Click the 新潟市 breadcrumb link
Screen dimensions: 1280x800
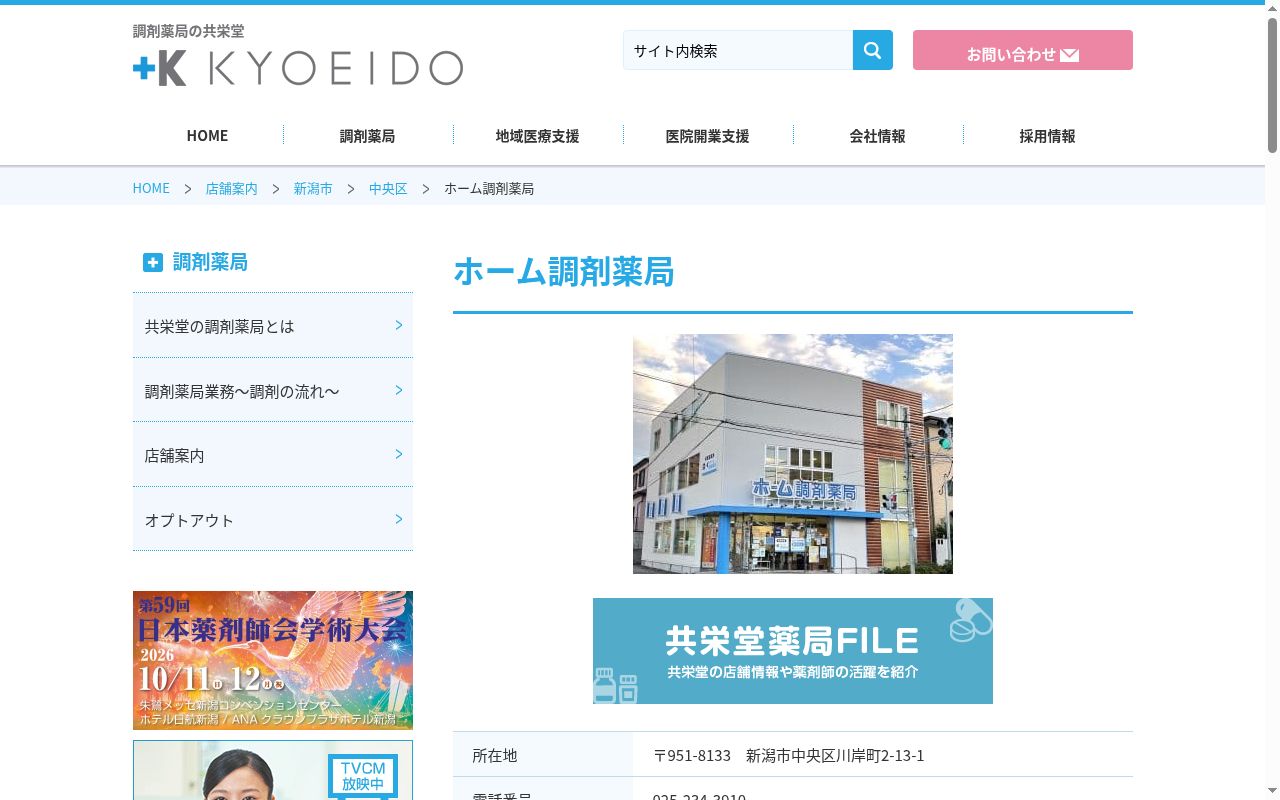(312, 188)
